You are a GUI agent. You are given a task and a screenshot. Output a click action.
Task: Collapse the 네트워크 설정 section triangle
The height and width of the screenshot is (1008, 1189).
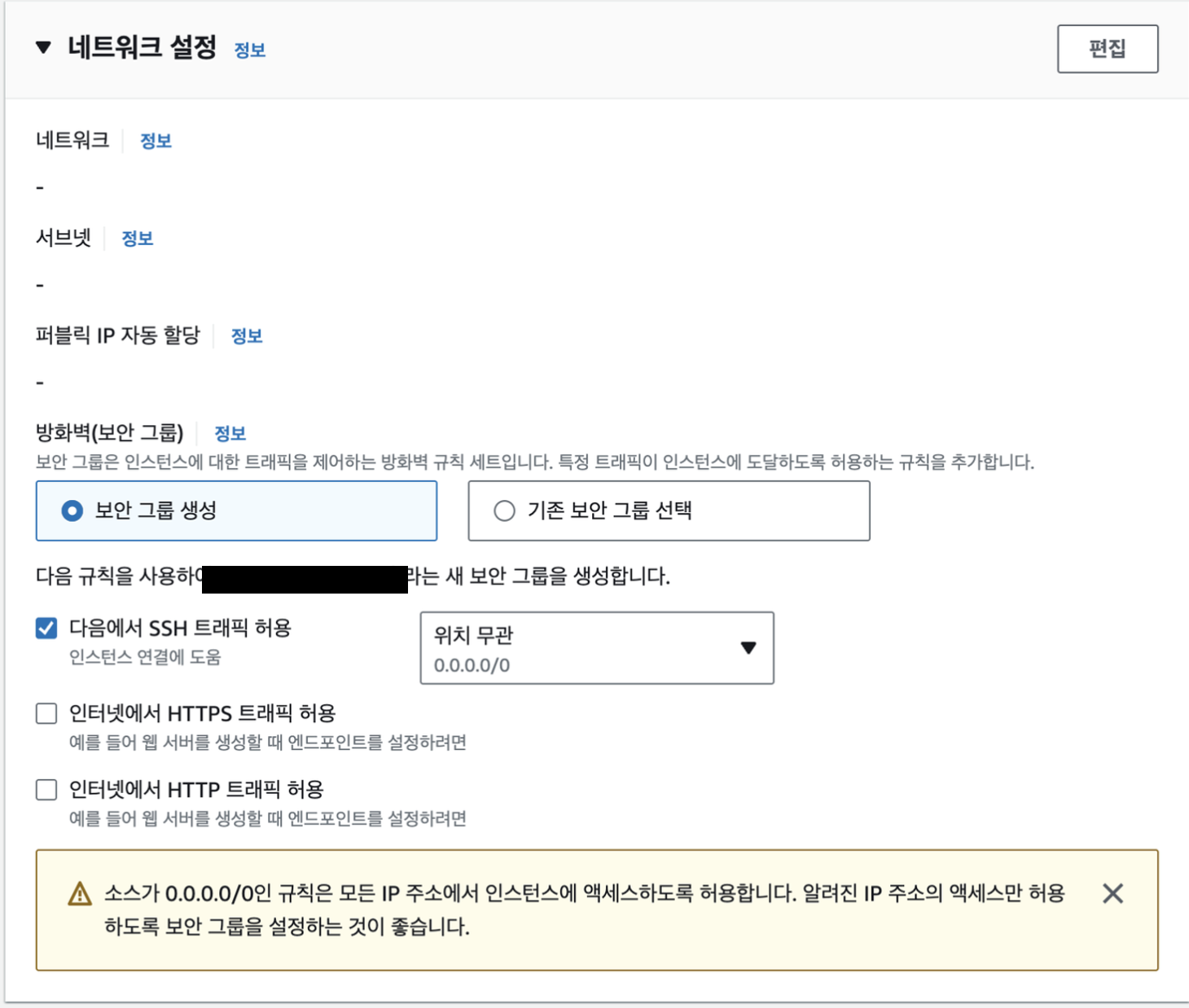tap(44, 48)
